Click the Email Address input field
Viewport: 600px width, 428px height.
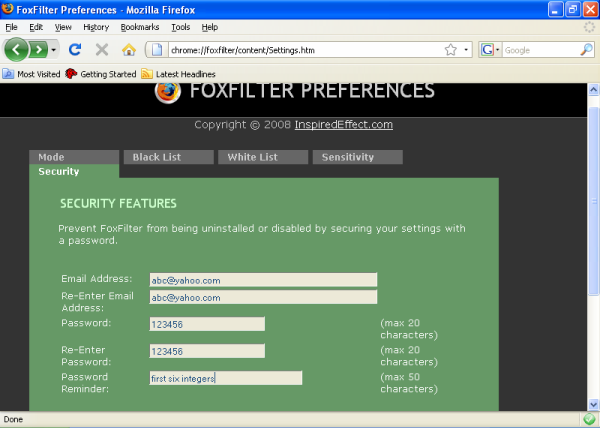(263, 280)
